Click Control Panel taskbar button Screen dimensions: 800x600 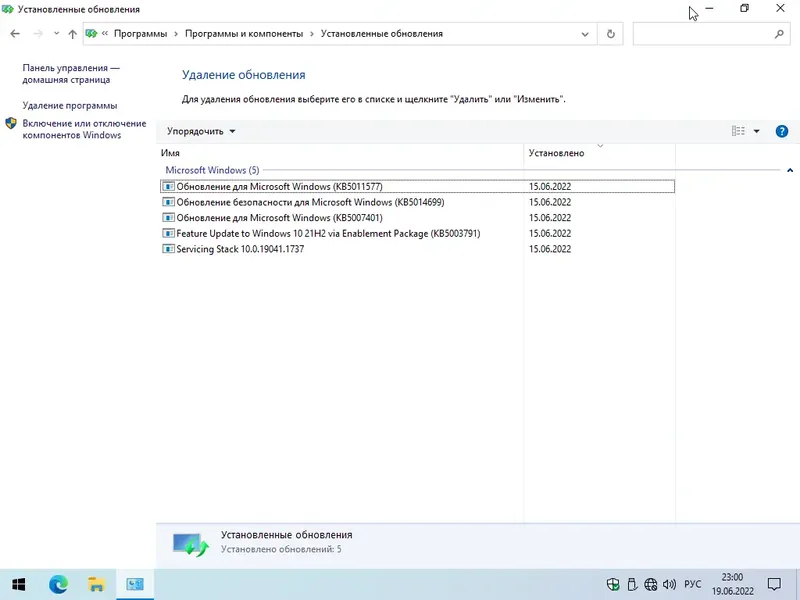pyautogui.click(x=135, y=585)
